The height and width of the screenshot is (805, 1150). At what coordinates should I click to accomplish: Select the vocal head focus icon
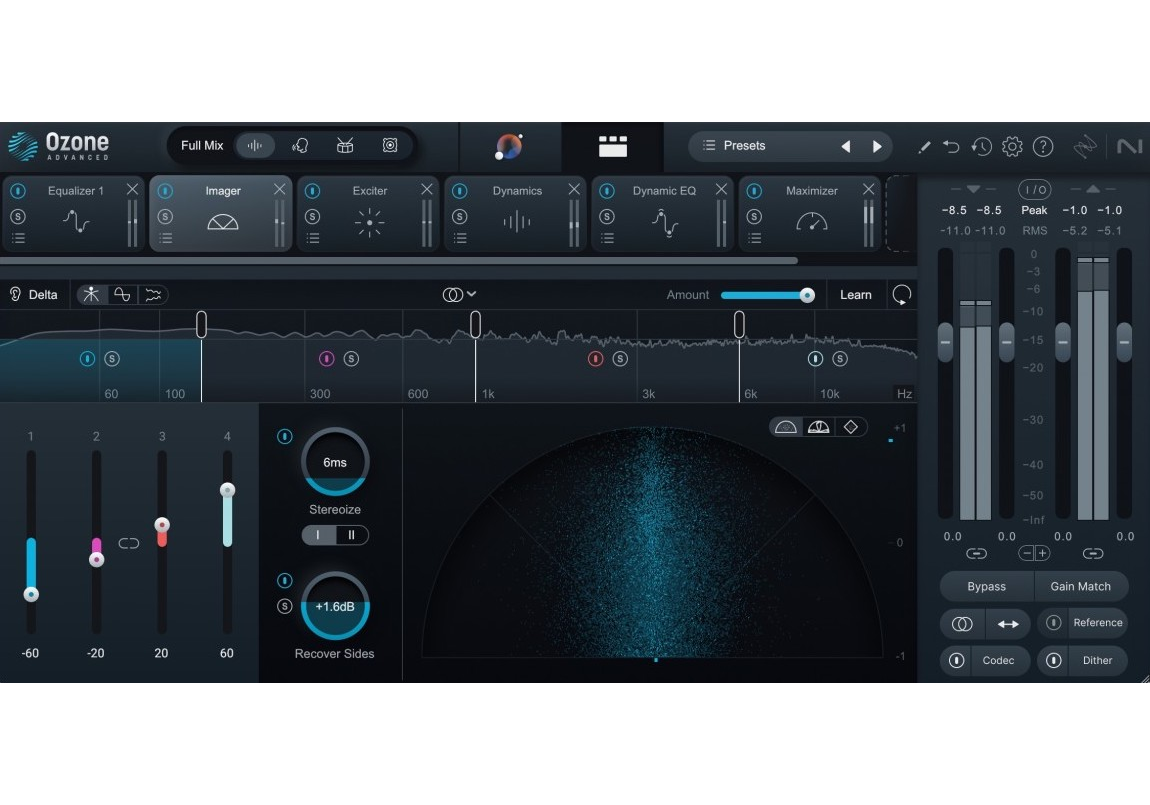(x=300, y=146)
